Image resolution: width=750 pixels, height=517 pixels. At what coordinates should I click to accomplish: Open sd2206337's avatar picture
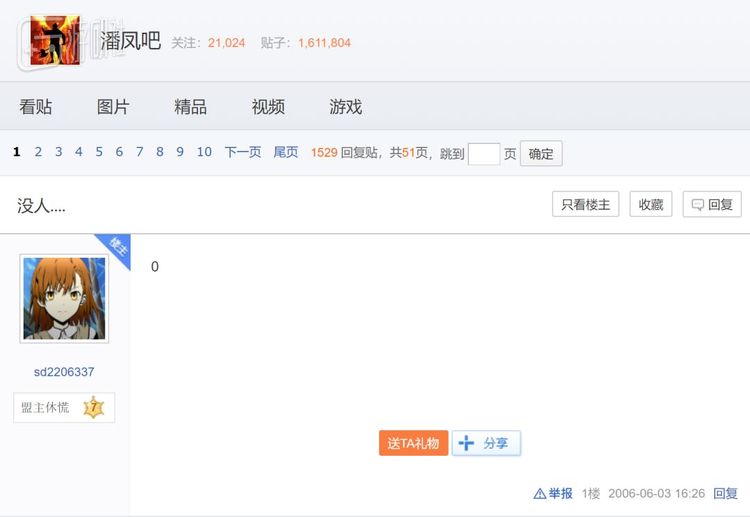pyautogui.click(x=64, y=298)
